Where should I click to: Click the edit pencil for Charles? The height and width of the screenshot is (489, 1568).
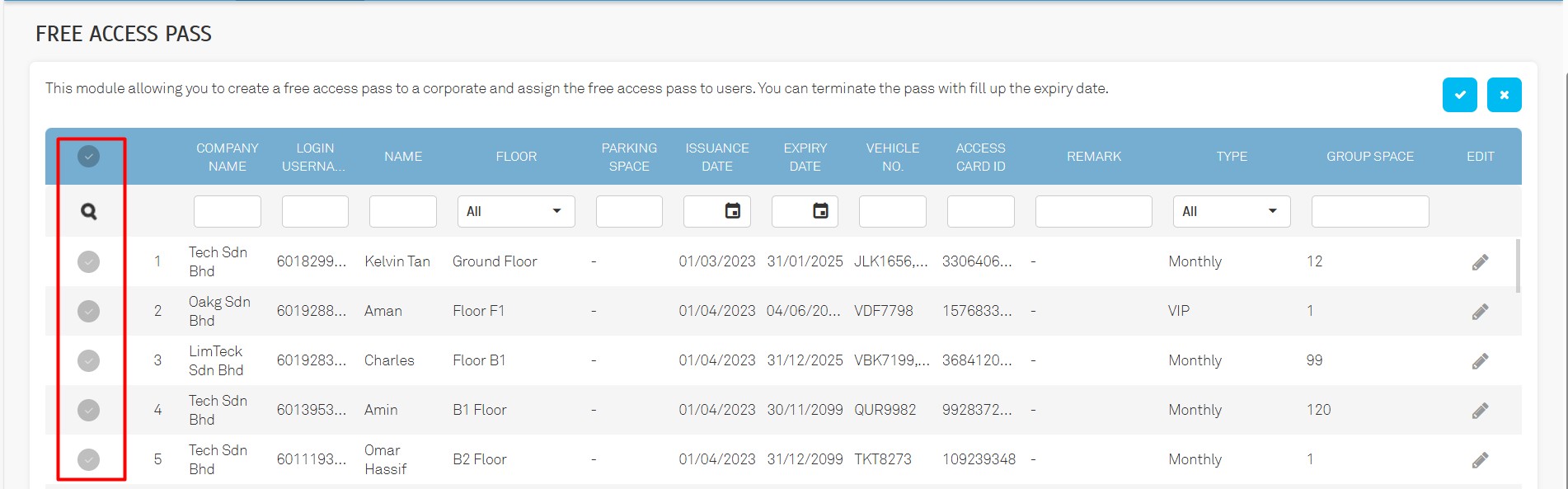[1480, 361]
